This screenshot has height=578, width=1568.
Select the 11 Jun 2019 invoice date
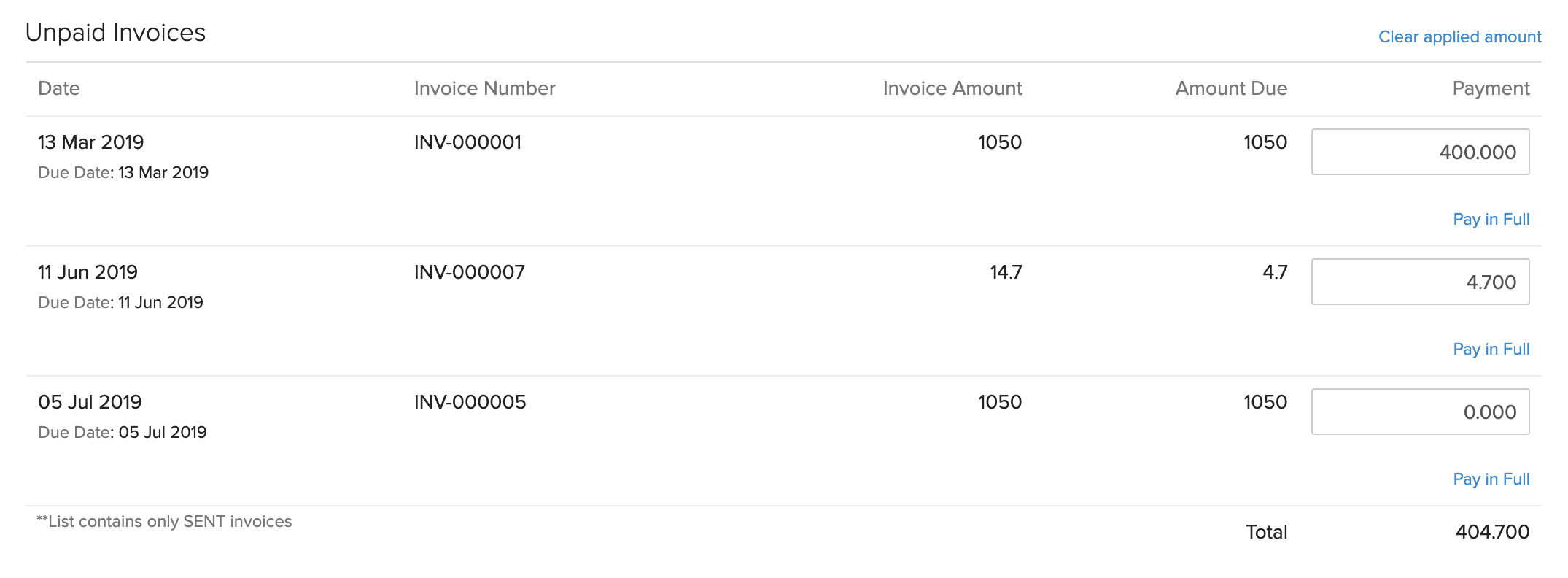point(88,272)
